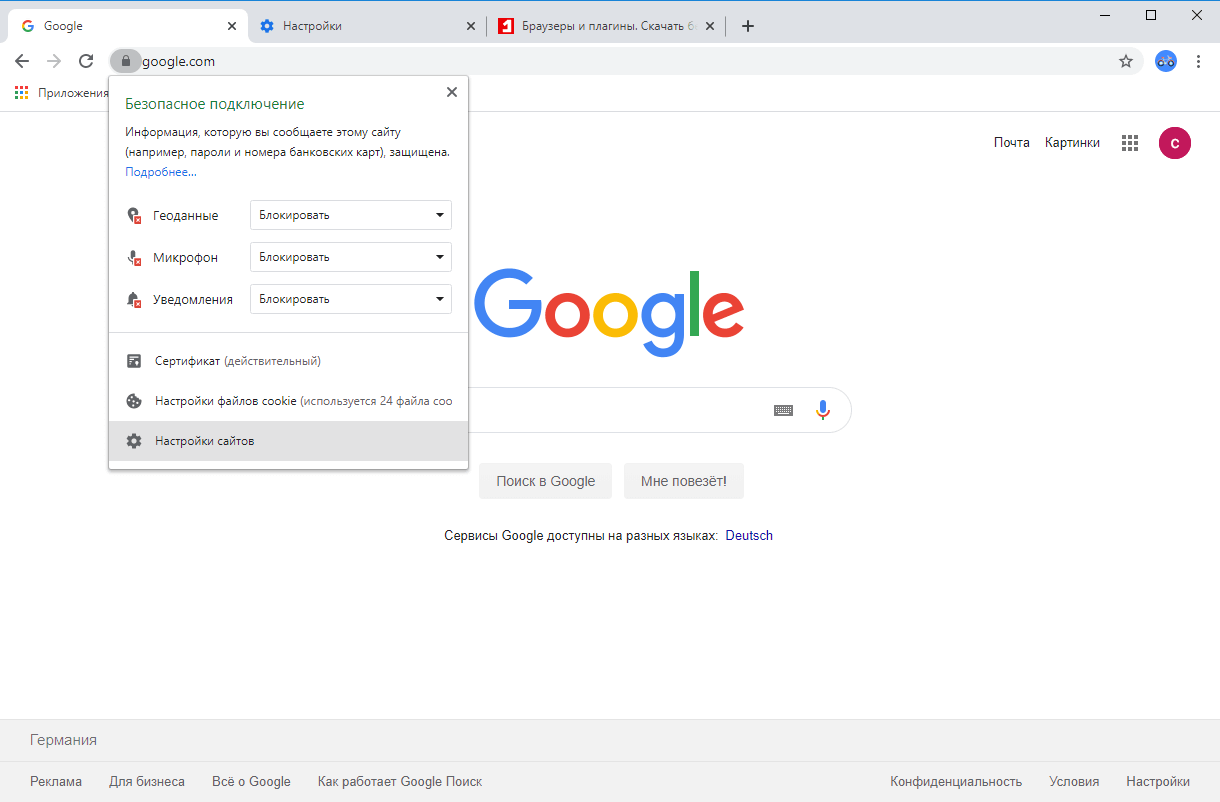Click the back navigation arrow

[22, 61]
